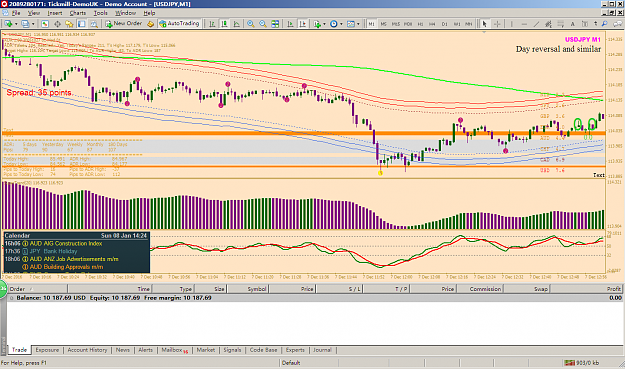625x369 pixels.
Task: Click the AUD AIG Construction Index calendar entry
Action: tap(66, 243)
